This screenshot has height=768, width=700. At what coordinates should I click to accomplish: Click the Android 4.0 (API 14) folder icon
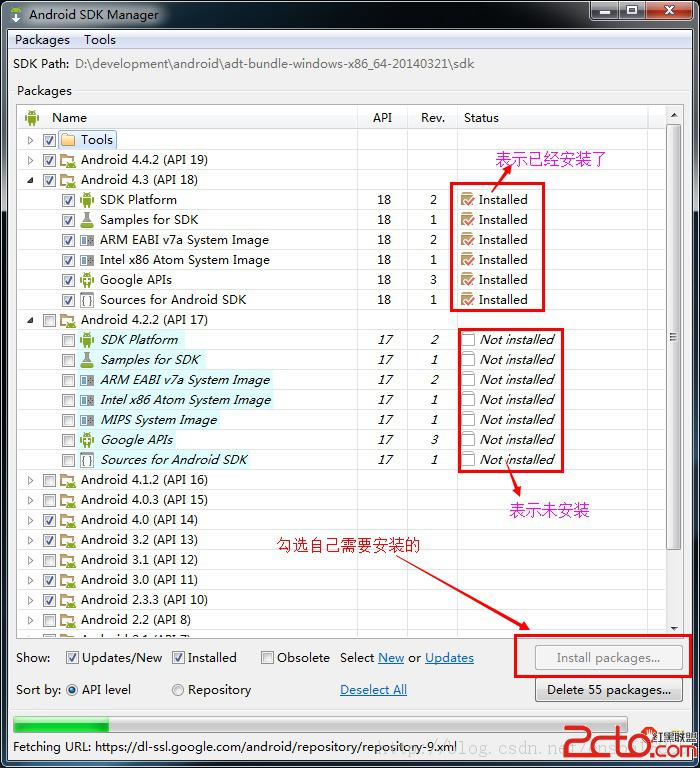click(x=68, y=521)
